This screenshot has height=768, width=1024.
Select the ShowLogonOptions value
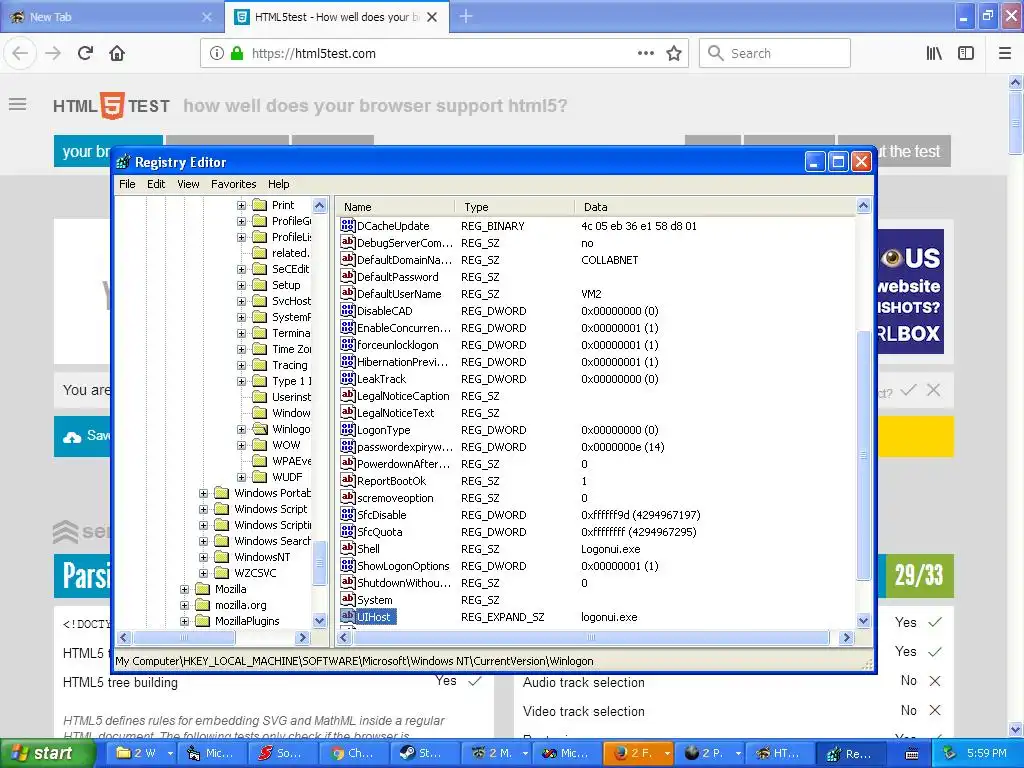click(x=403, y=566)
